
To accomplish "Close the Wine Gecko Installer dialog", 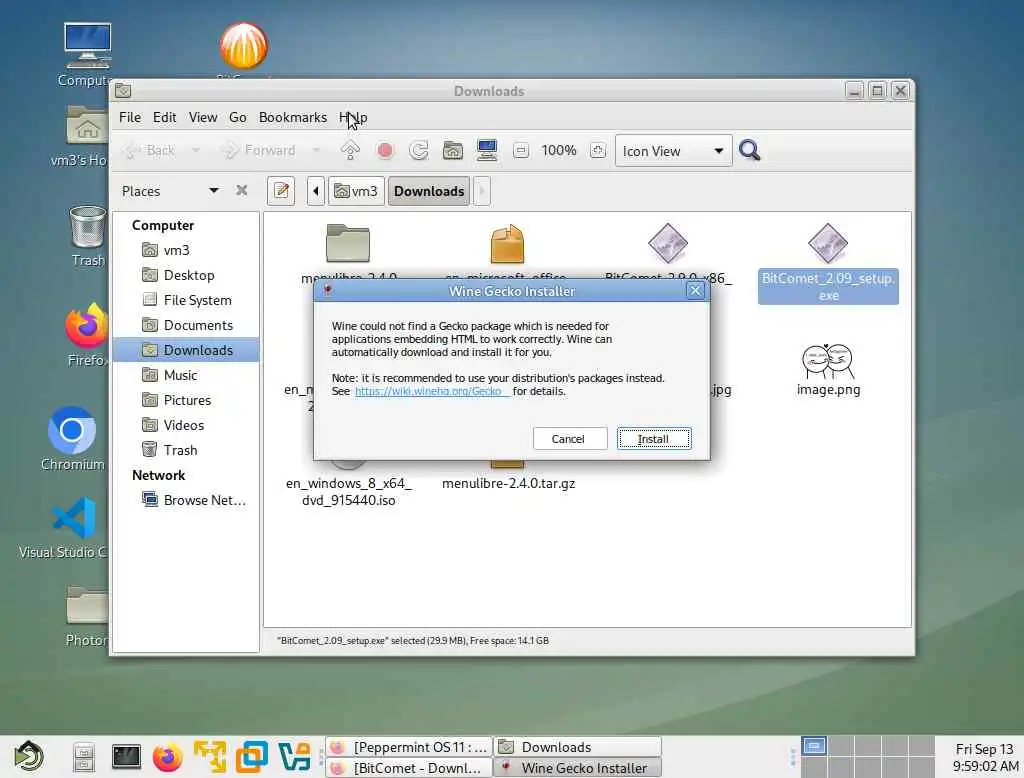I will (695, 291).
